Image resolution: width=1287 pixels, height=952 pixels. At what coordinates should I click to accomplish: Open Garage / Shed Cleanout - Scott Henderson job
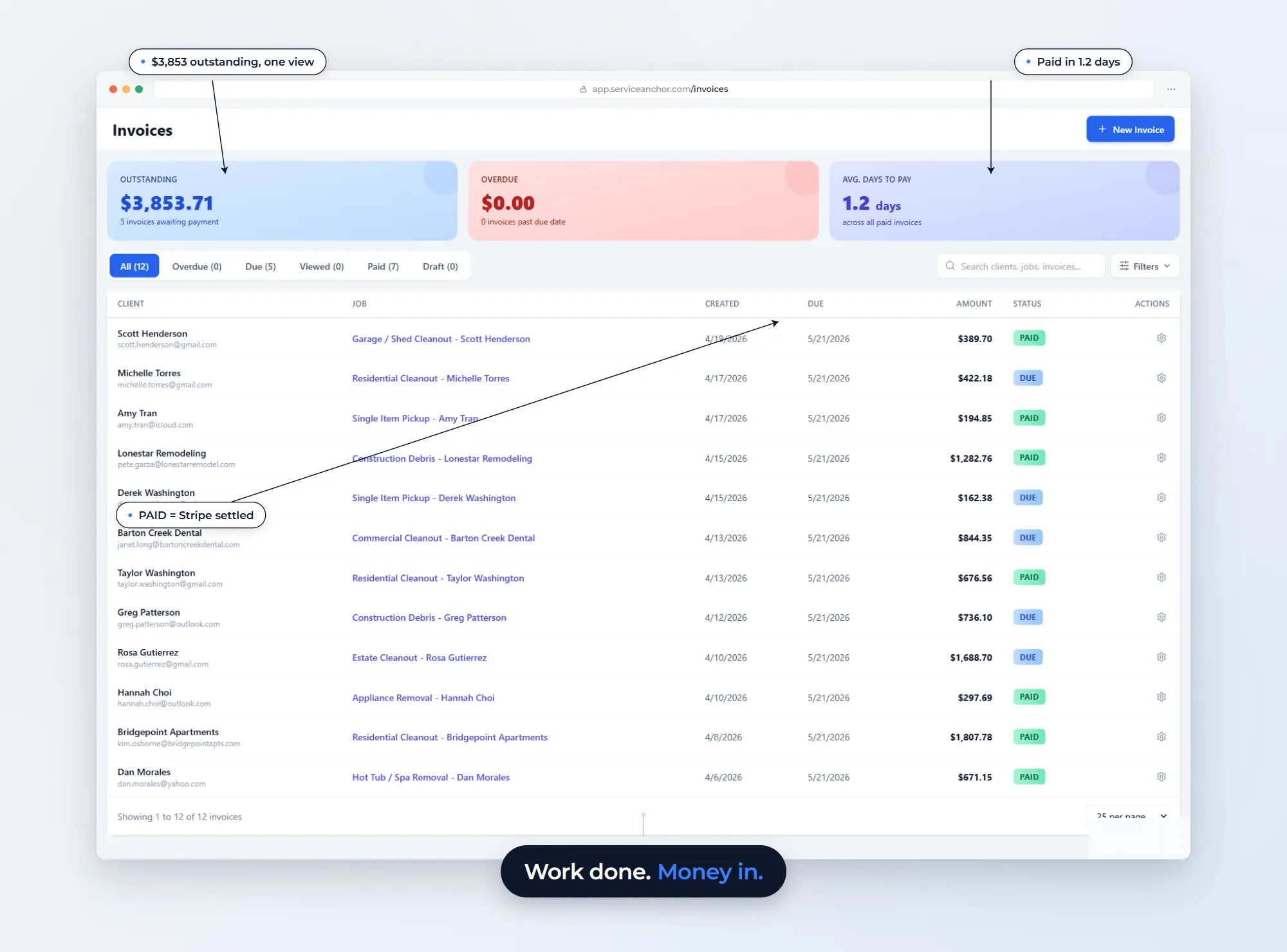441,339
